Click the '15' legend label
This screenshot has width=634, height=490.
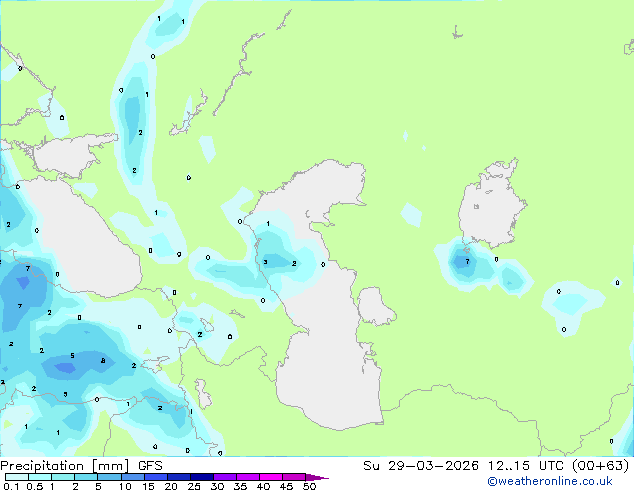148,486
